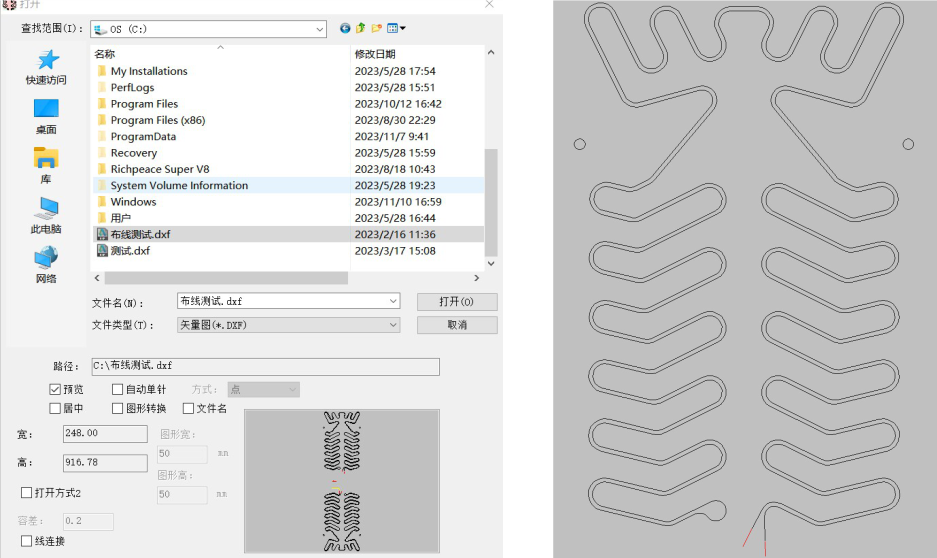937x558 pixels.
Task: Enable the 自动单针 checkbox
Action: tap(117, 390)
